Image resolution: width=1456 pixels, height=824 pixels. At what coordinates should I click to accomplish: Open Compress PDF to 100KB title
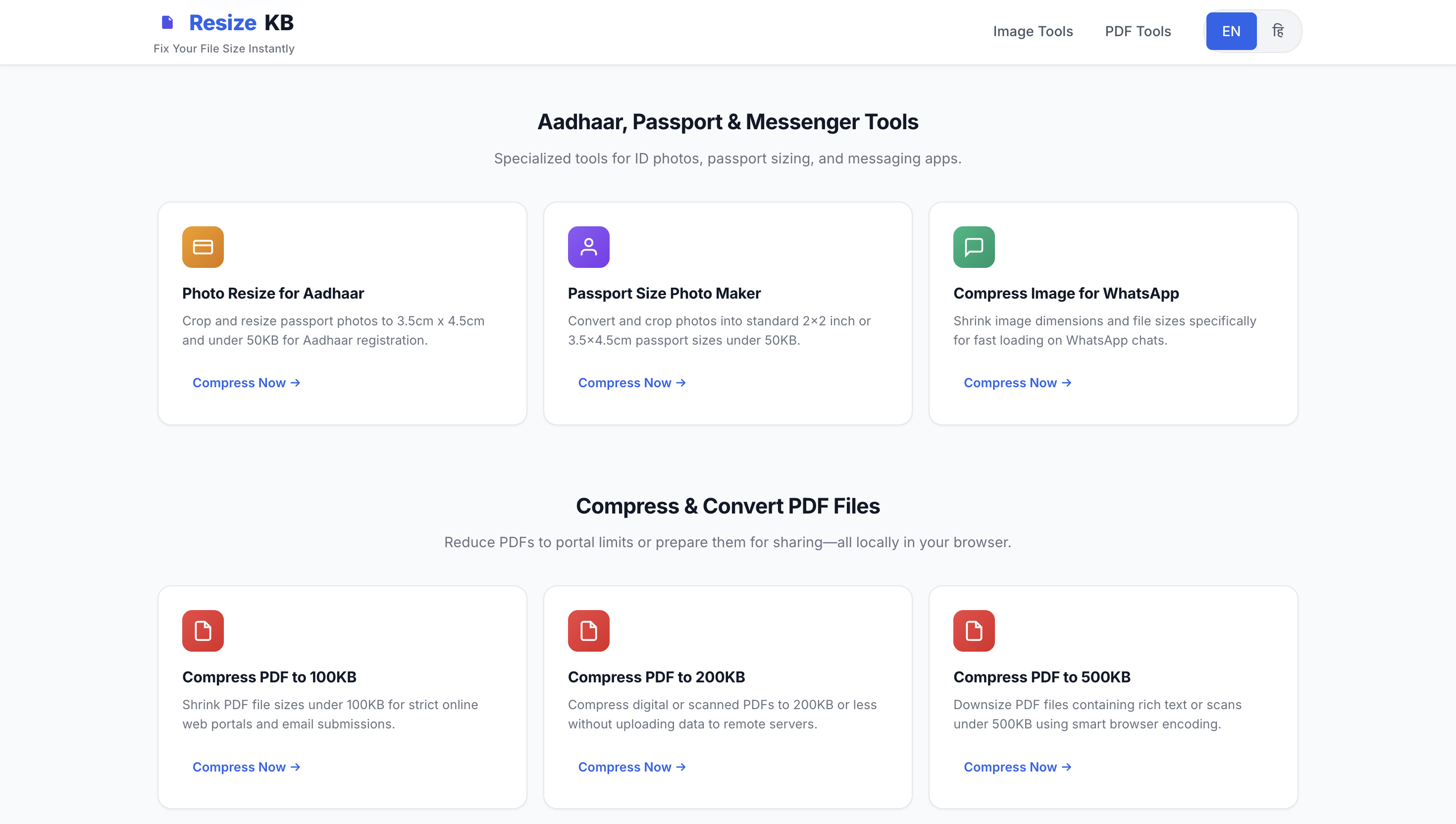coord(269,677)
